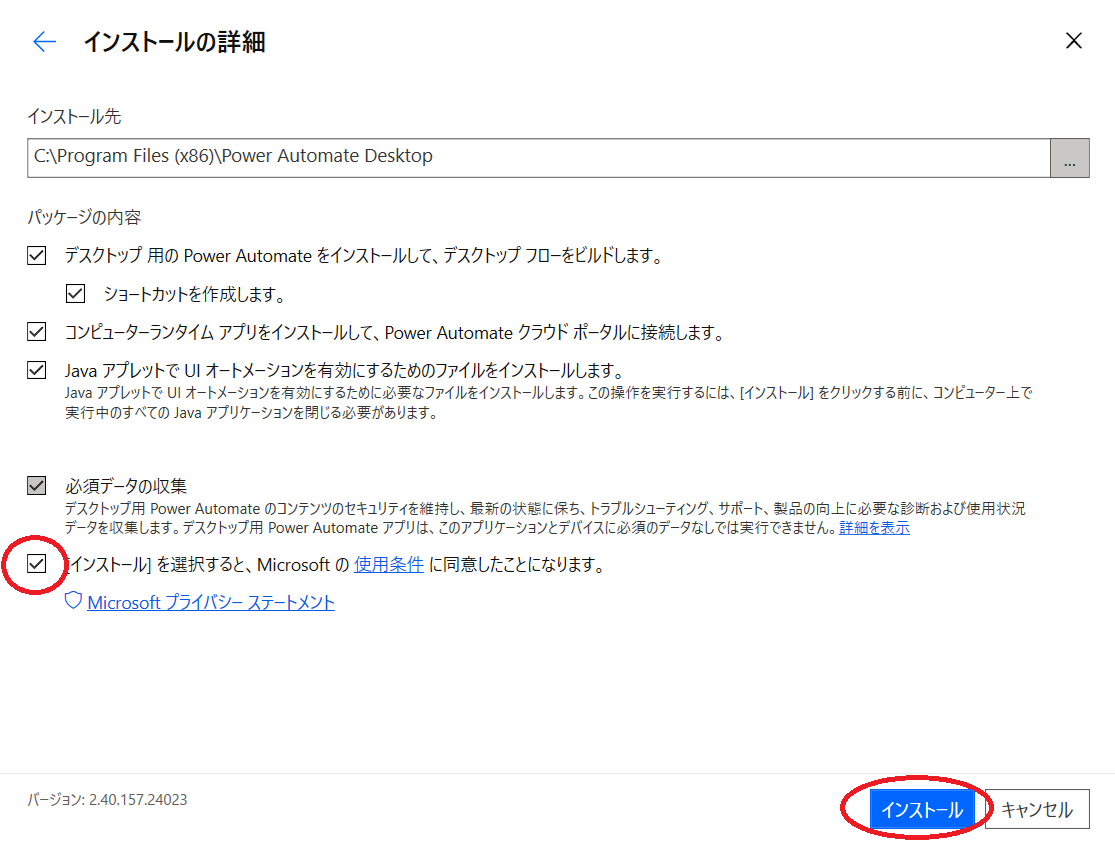Uncheck the コンピューターランタイム アプリ install option
1115x841 pixels.
pos(36,331)
